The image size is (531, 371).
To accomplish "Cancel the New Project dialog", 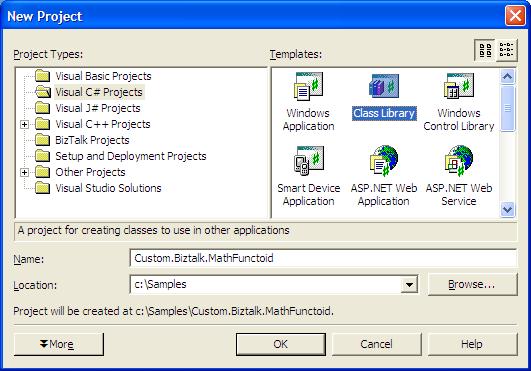I will [x=377, y=344].
